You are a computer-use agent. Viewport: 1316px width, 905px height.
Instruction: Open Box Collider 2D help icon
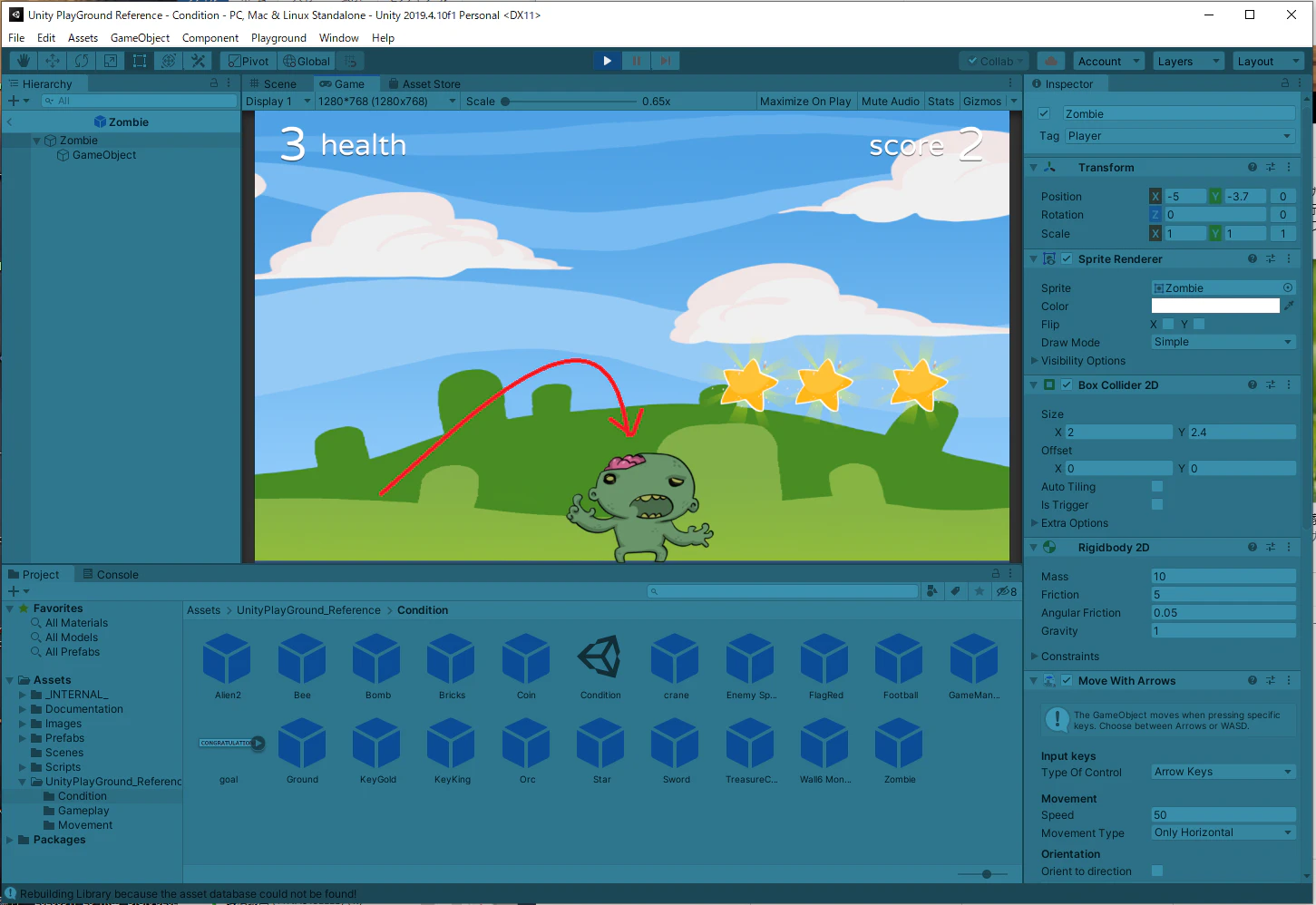(x=1253, y=384)
